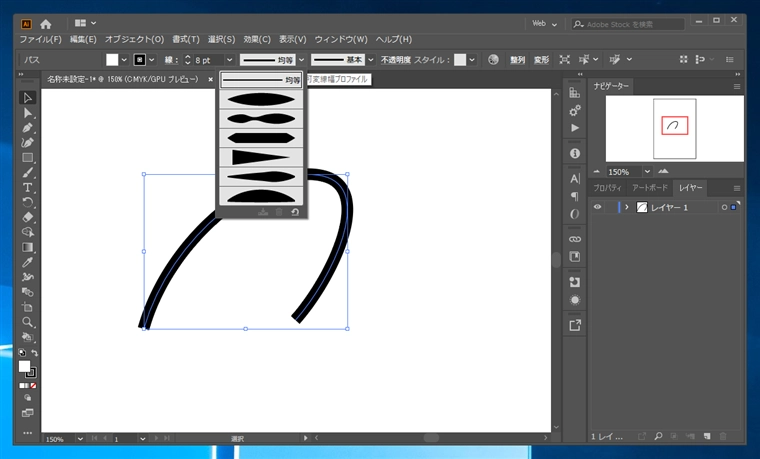Open the Paragraph panel icon

tap(575, 196)
